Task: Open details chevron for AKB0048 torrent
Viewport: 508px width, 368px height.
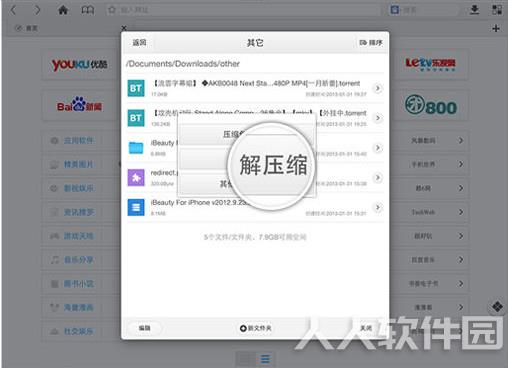Action: 377,88
